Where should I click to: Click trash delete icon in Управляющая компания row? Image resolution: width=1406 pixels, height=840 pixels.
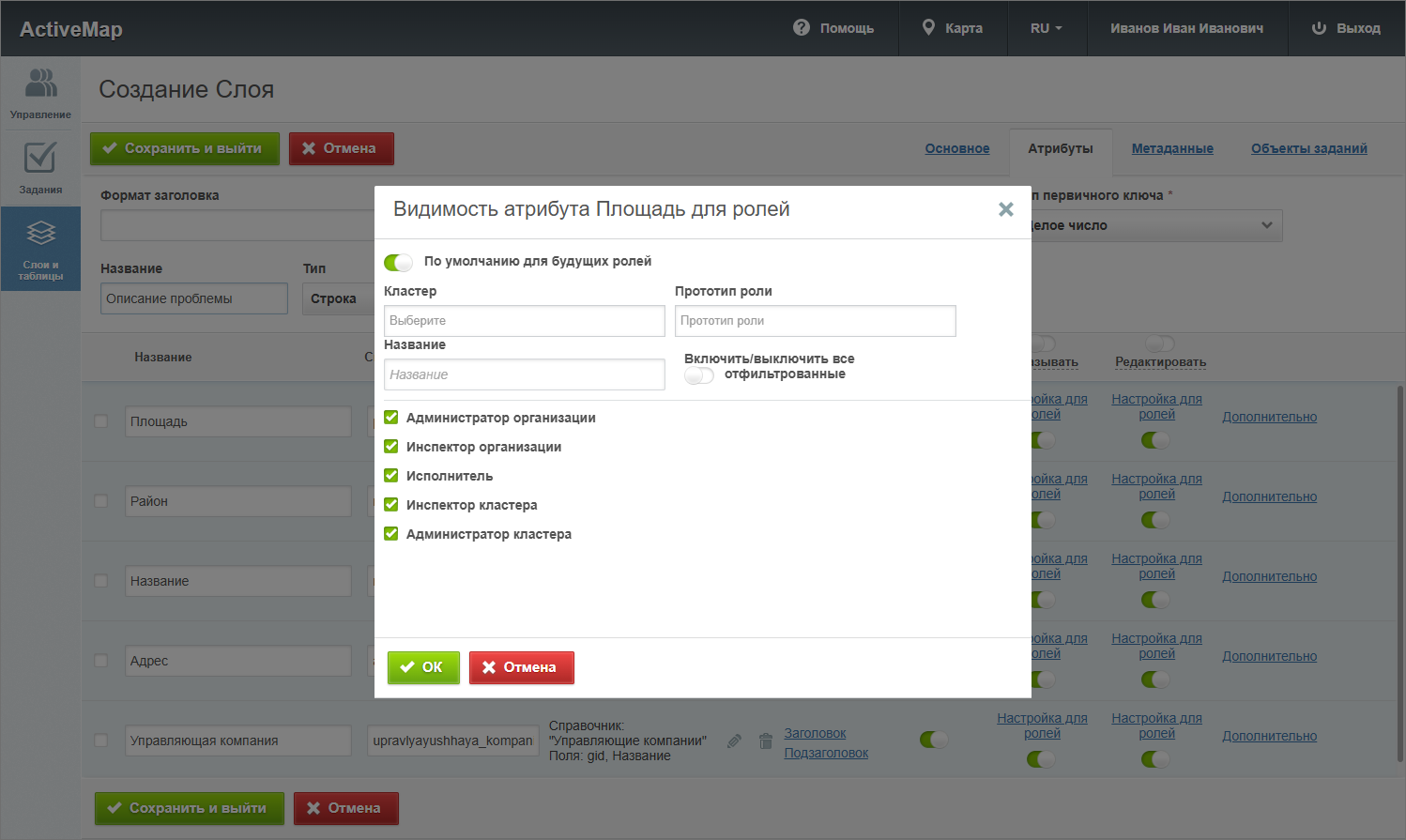(766, 741)
